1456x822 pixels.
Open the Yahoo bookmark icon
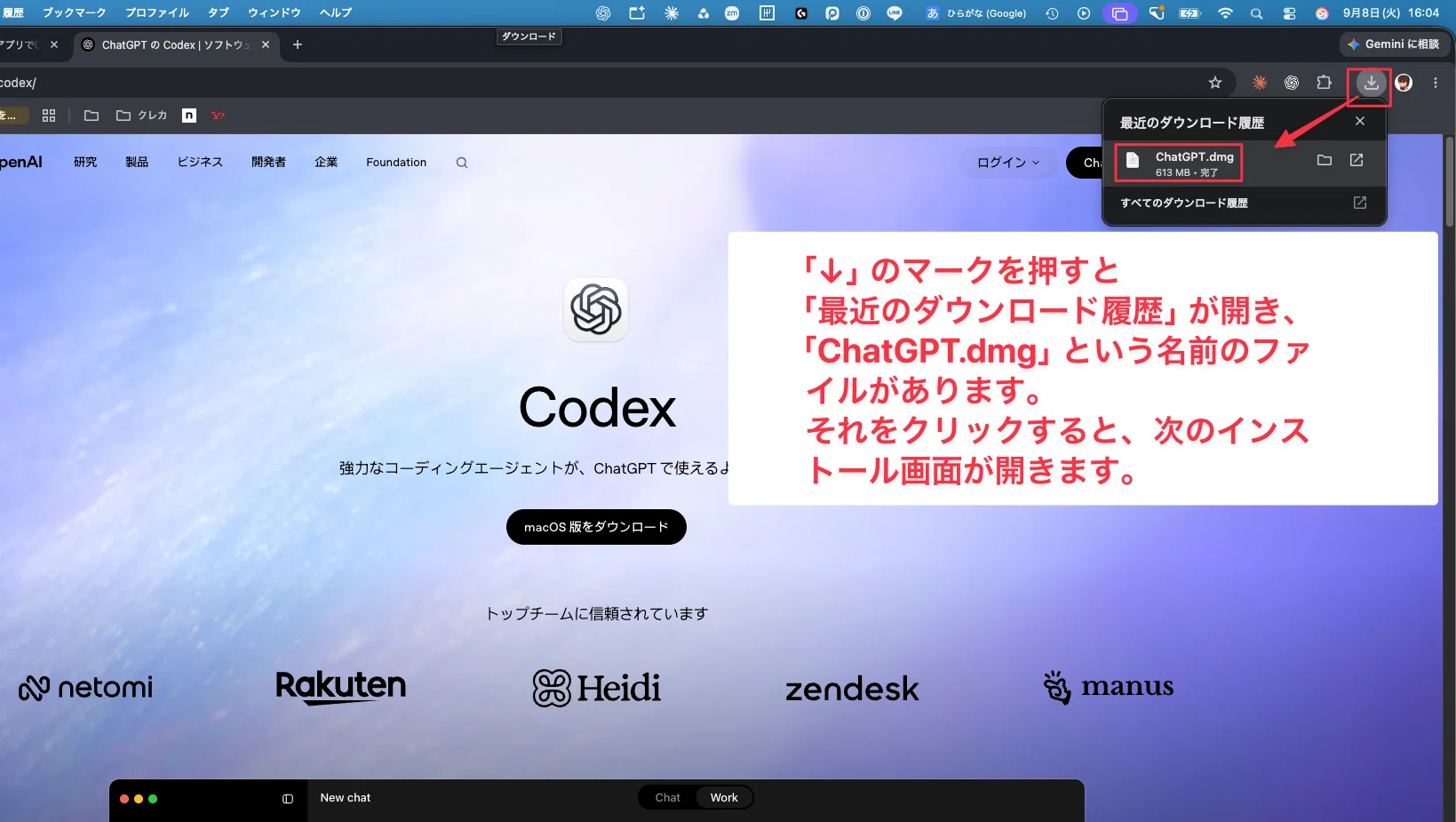point(219,116)
